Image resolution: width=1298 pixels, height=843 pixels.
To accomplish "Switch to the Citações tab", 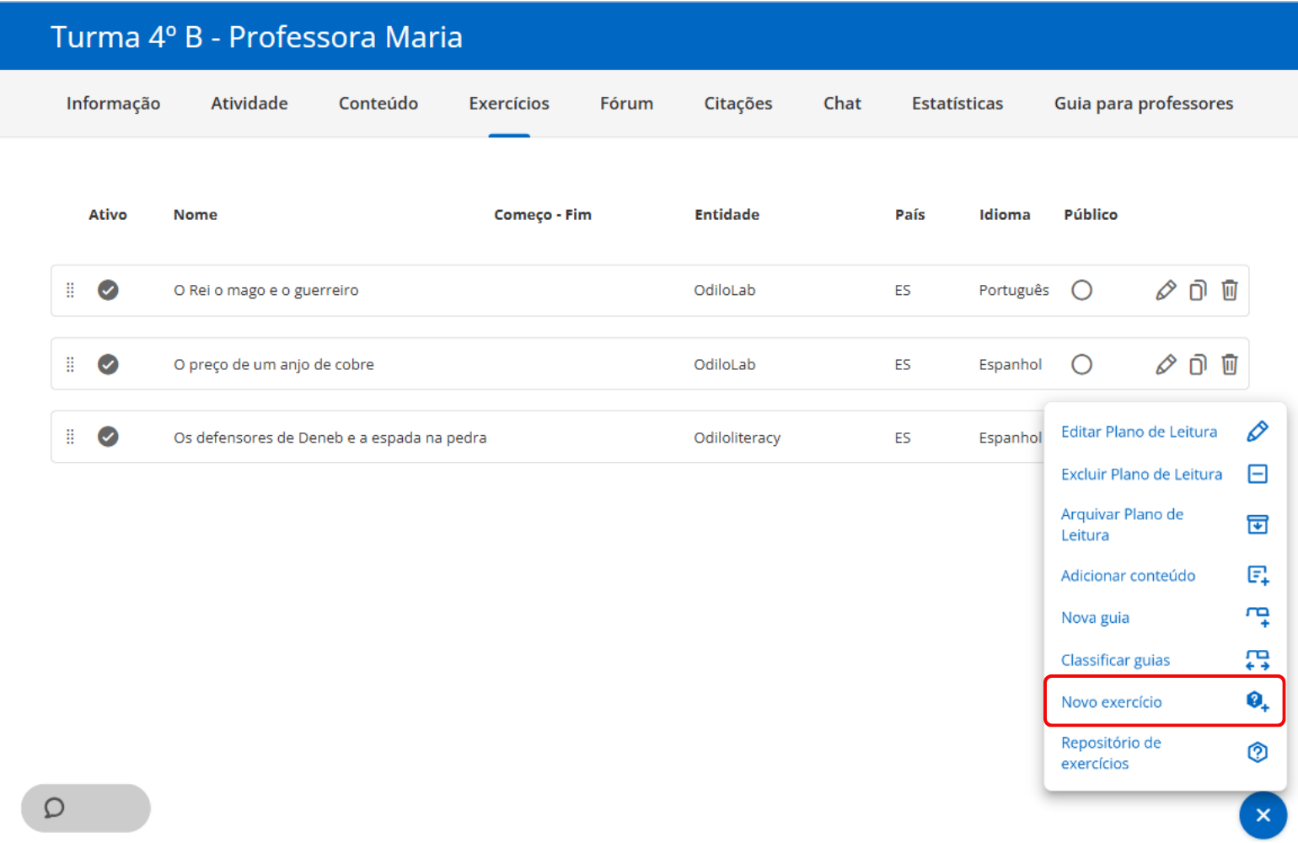I will click(738, 103).
